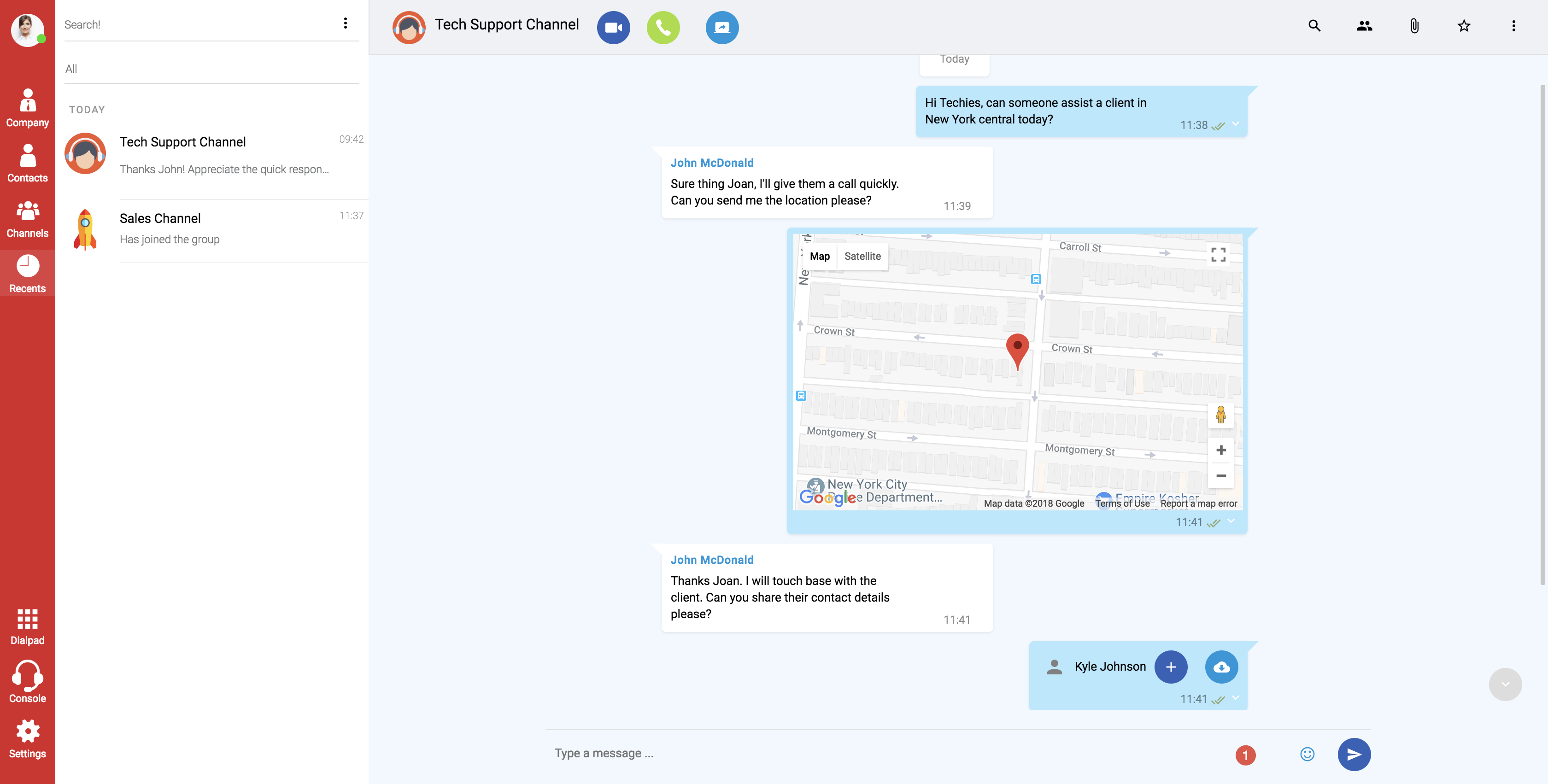Image resolution: width=1548 pixels, height=784 pixels.
Task: Open the emoji picker
Action: [1307, 754]
